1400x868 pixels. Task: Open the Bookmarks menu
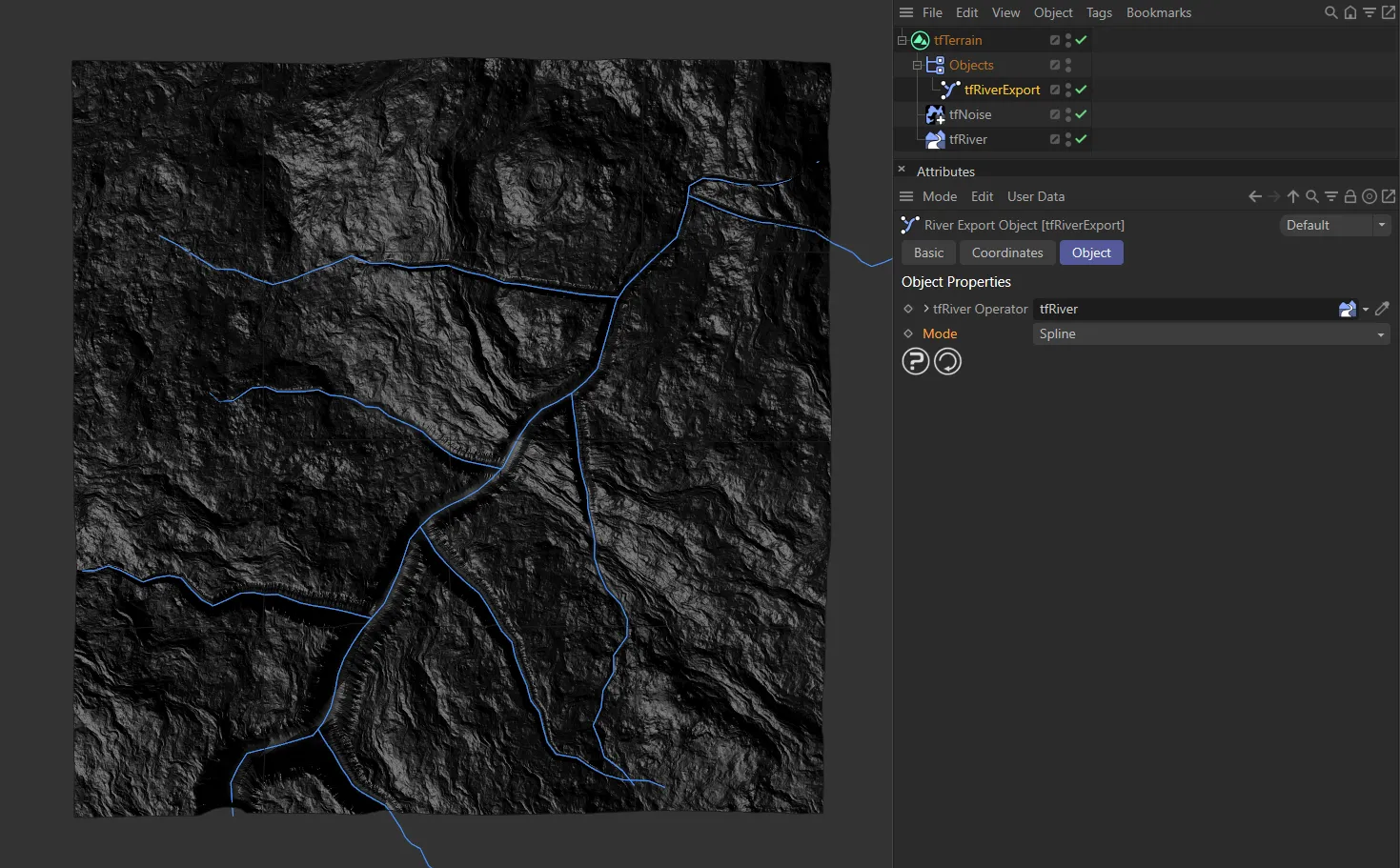point(1159,12)
